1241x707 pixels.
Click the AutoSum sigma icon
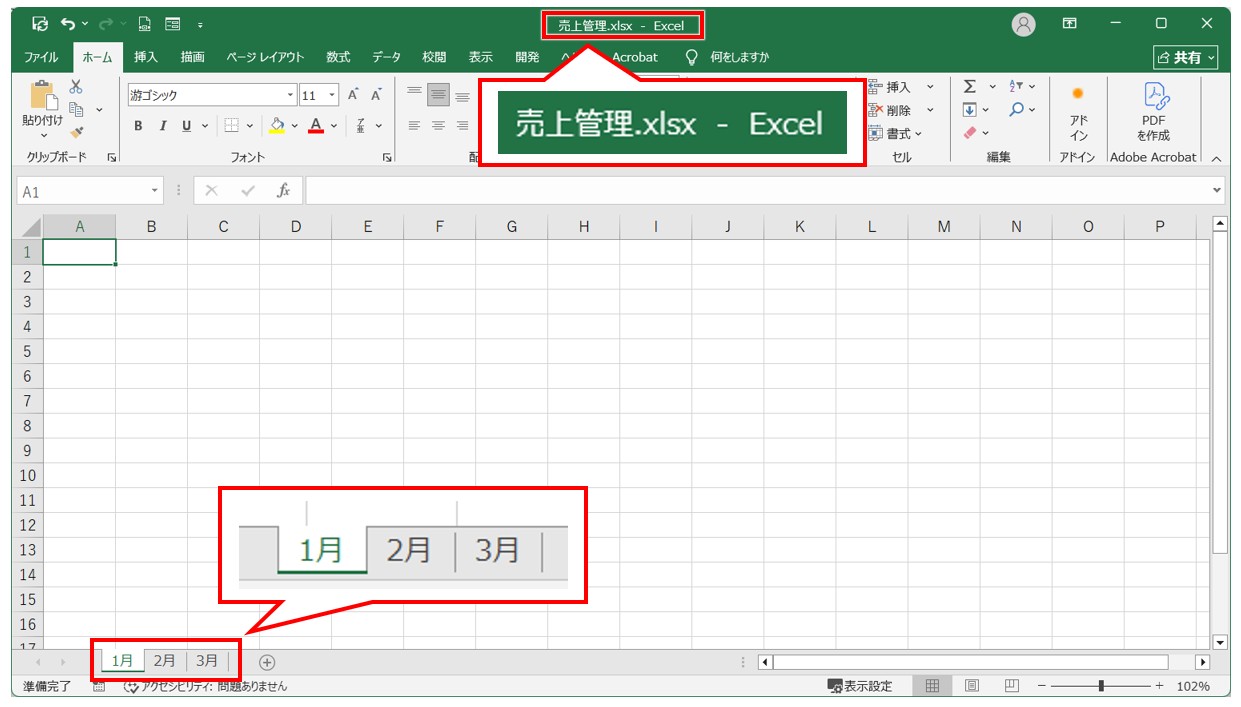click(970, 87)
